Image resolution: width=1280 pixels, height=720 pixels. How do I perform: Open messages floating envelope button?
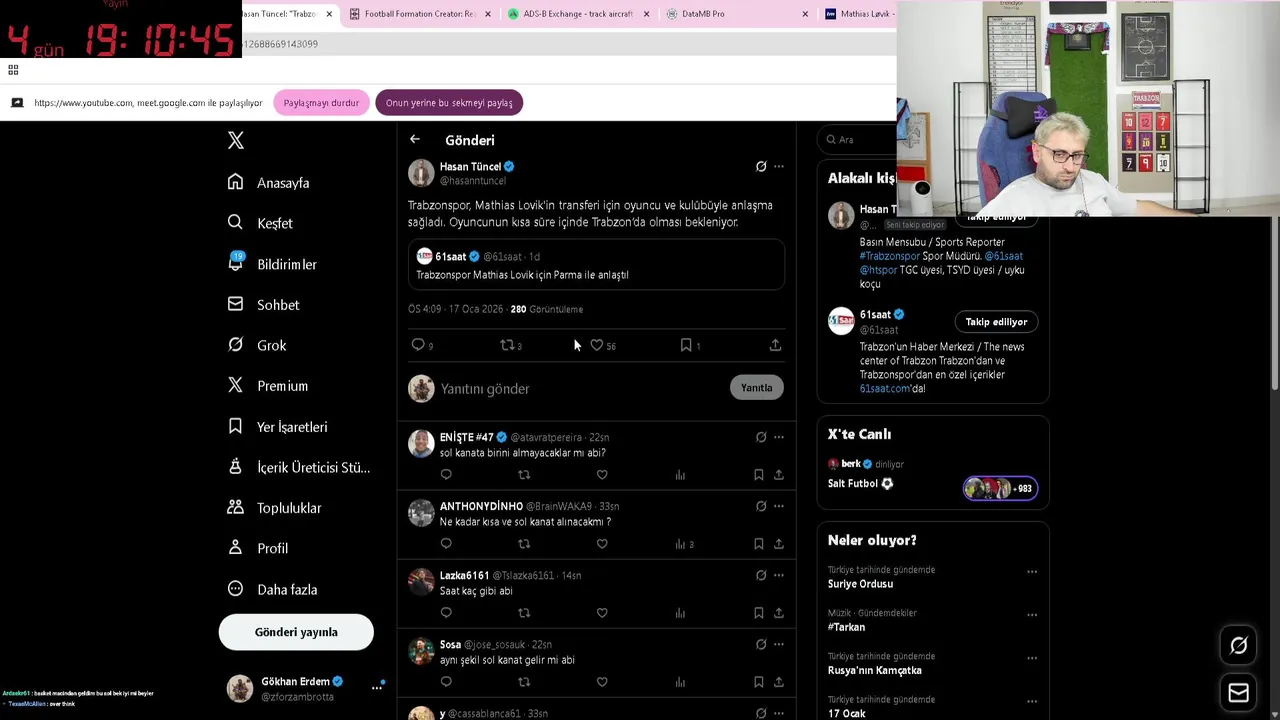(x=1239, y=693)
